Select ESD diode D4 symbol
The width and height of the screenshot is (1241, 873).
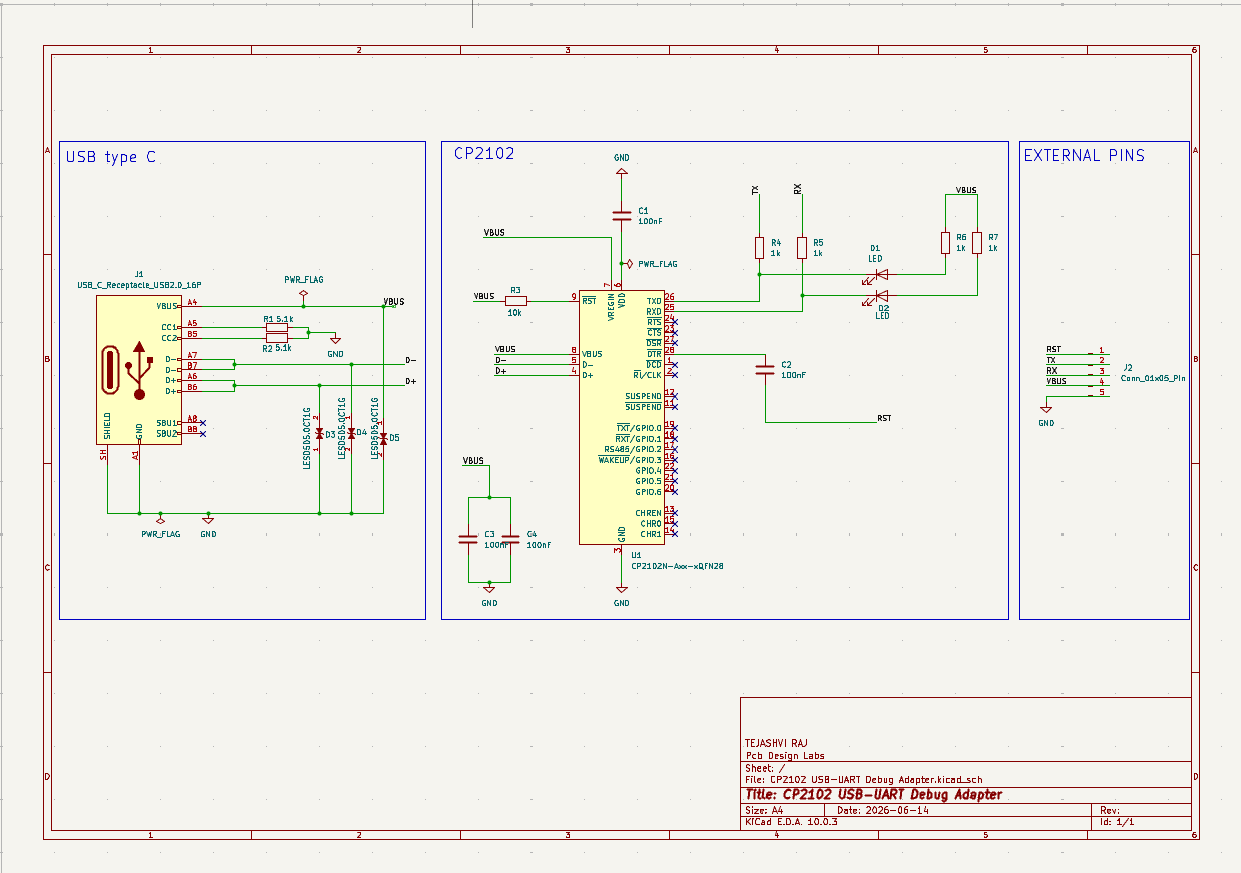pyautogui.click(x=351, y=434)
